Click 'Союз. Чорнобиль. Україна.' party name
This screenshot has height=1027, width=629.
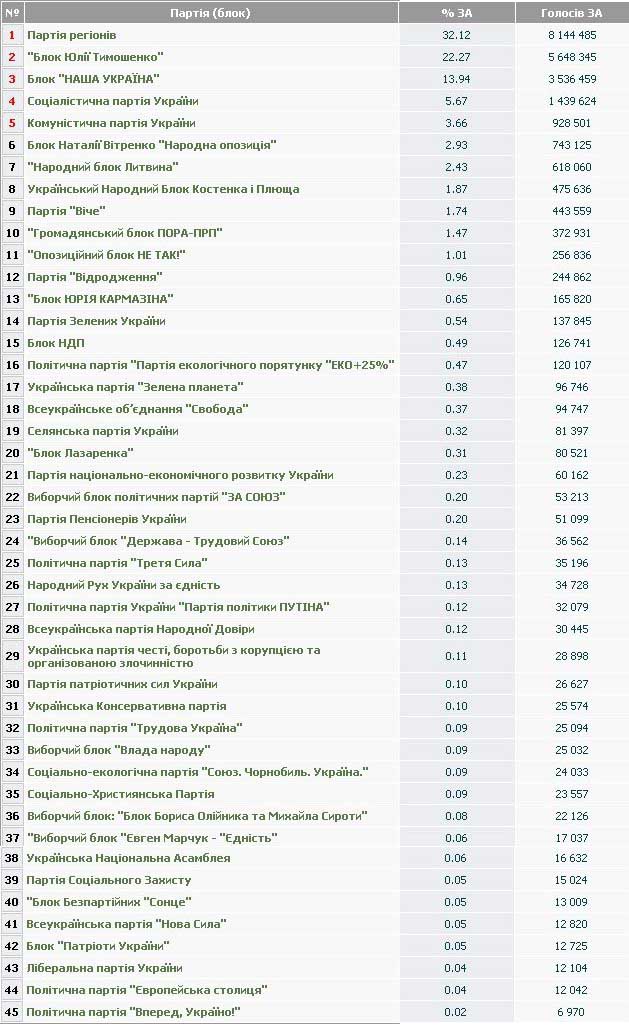(x=197, y=772)
